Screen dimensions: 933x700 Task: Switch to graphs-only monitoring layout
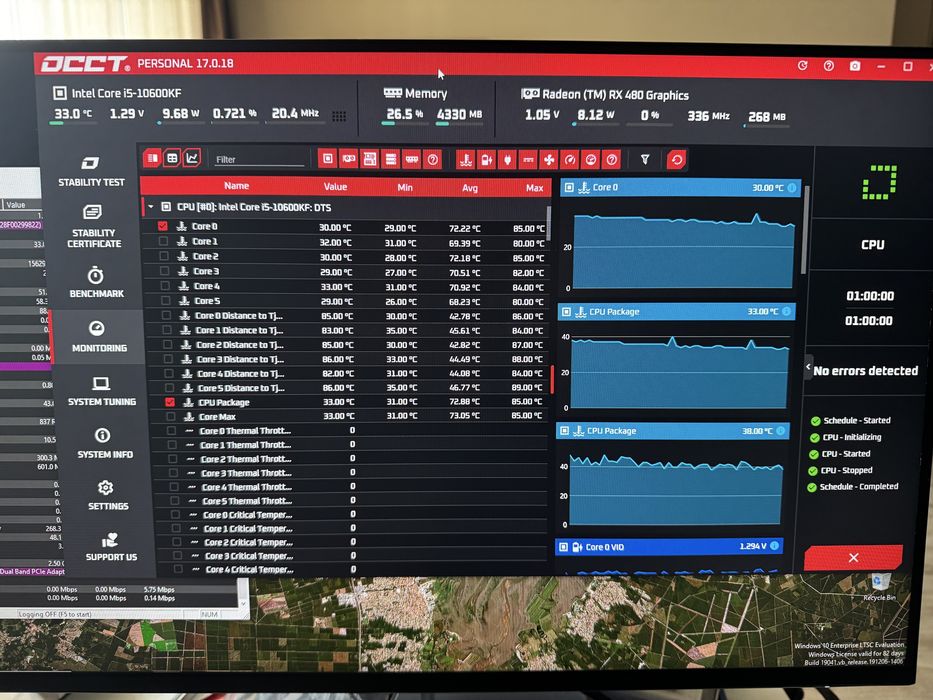[x=192, y=158]
